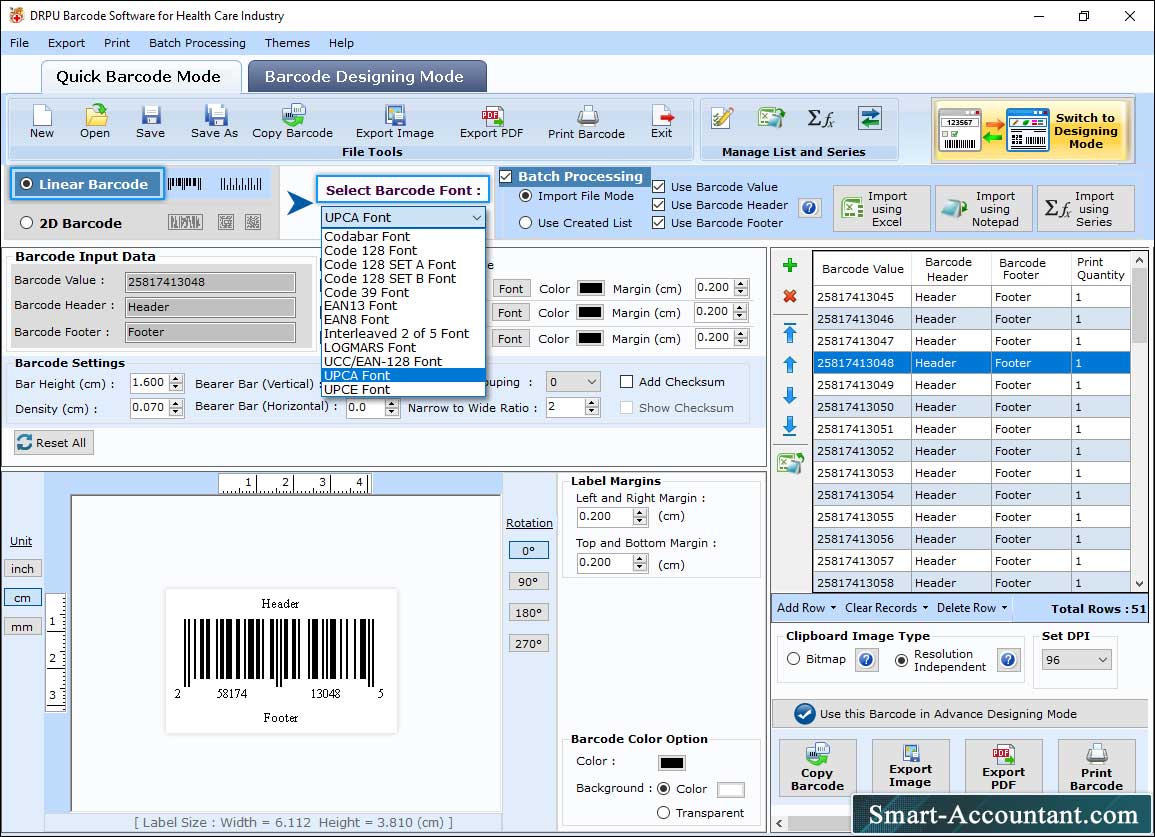Uncheck Use Barcode Value checkbox
The width and height of the screenshot is (1155, 837).
point(659,187)
